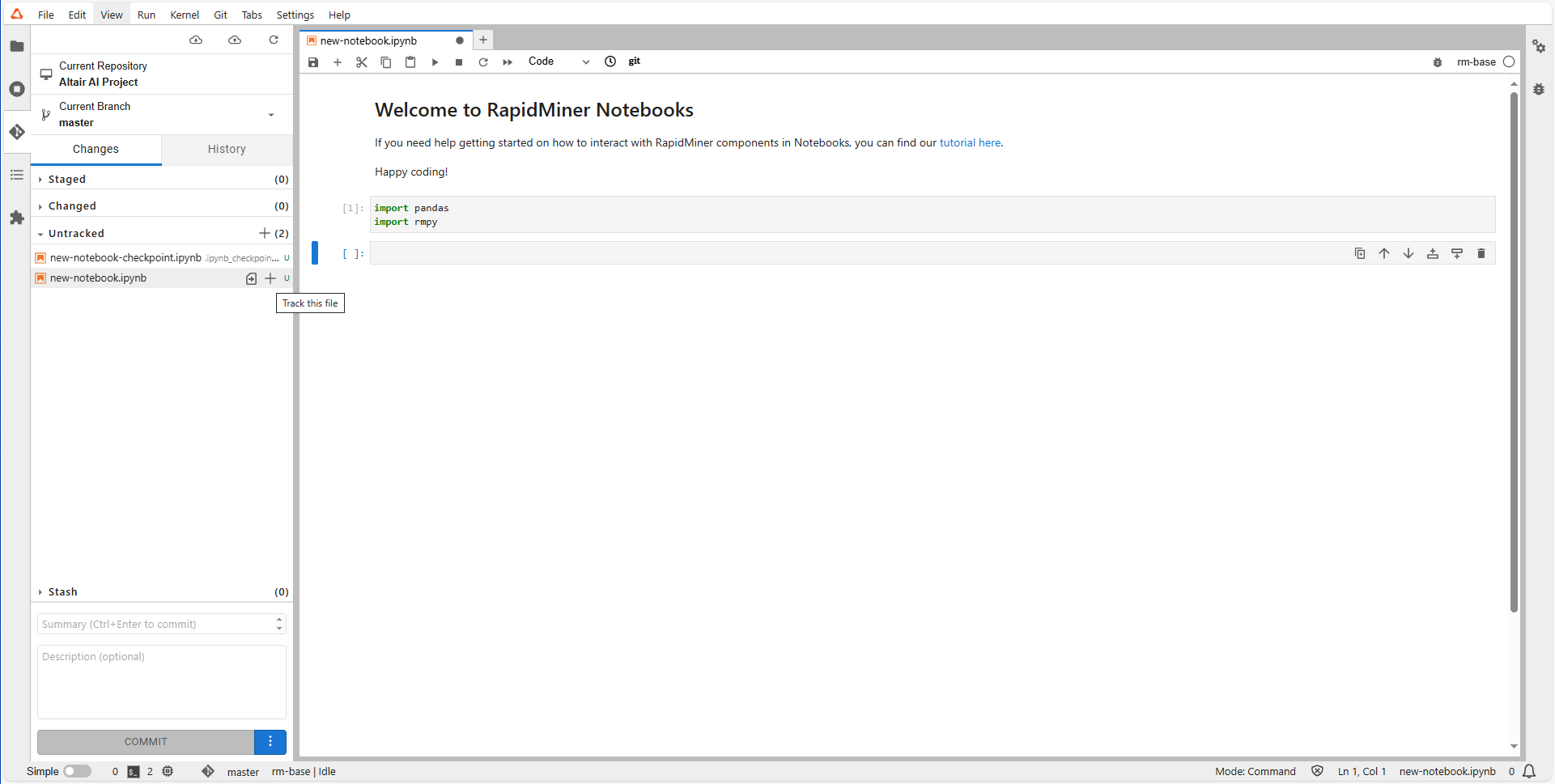Click rm-base kernel name in toolbar
The image size is (1555, 784).
tap(1476, 61)
